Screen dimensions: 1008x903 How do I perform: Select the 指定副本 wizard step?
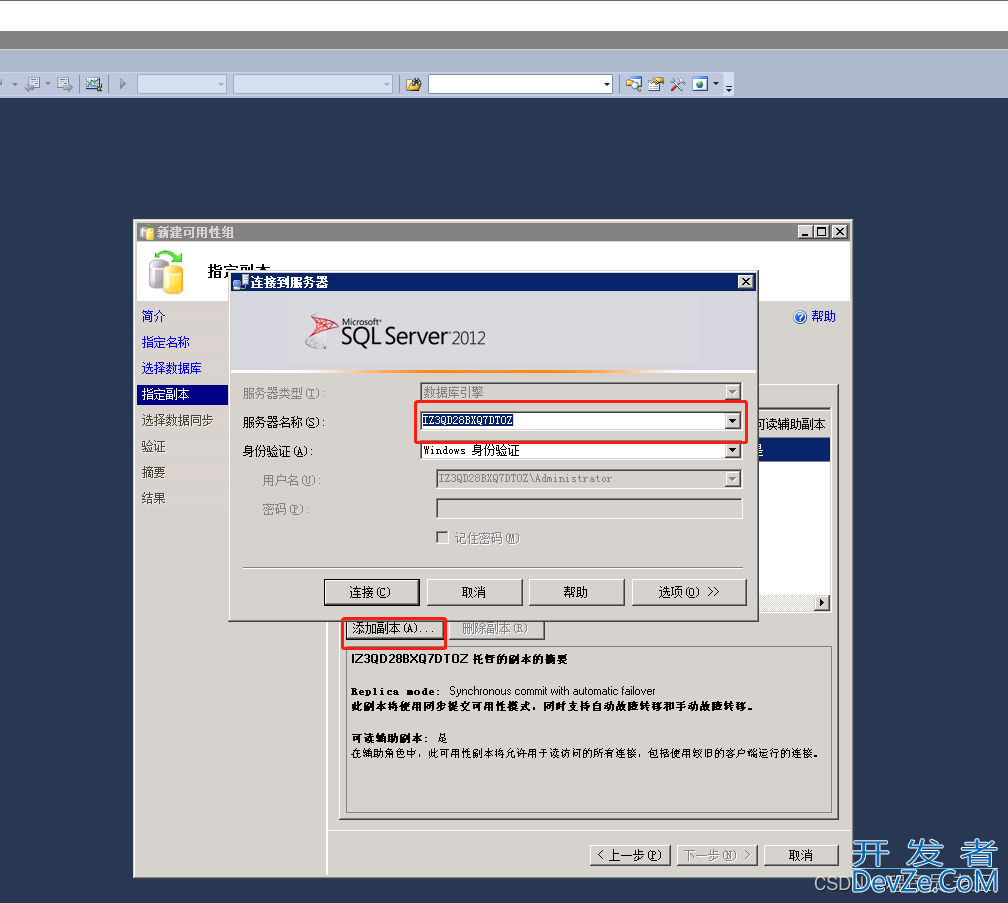(183, 395)
